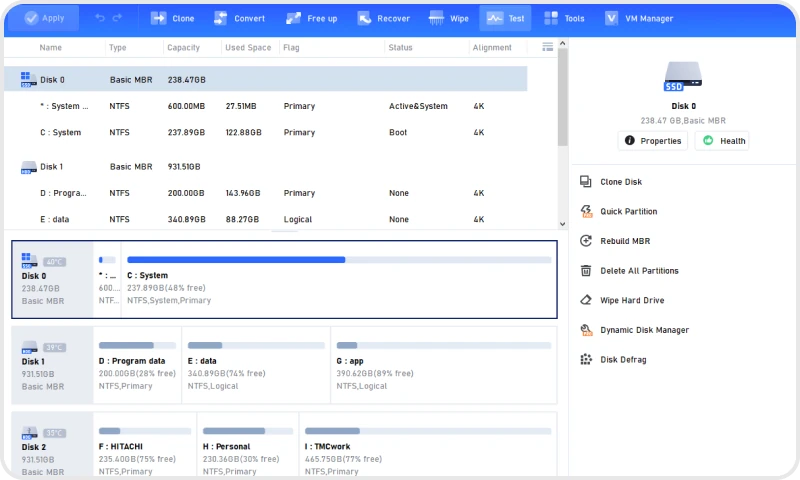This screenshot has height=480, width=800.
Task: Click the Free up toolbar icon
Action: pyautogui.click(x=293, y=18)
